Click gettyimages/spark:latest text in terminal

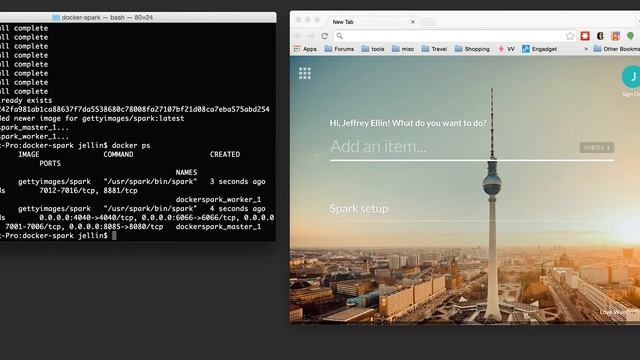133,118
